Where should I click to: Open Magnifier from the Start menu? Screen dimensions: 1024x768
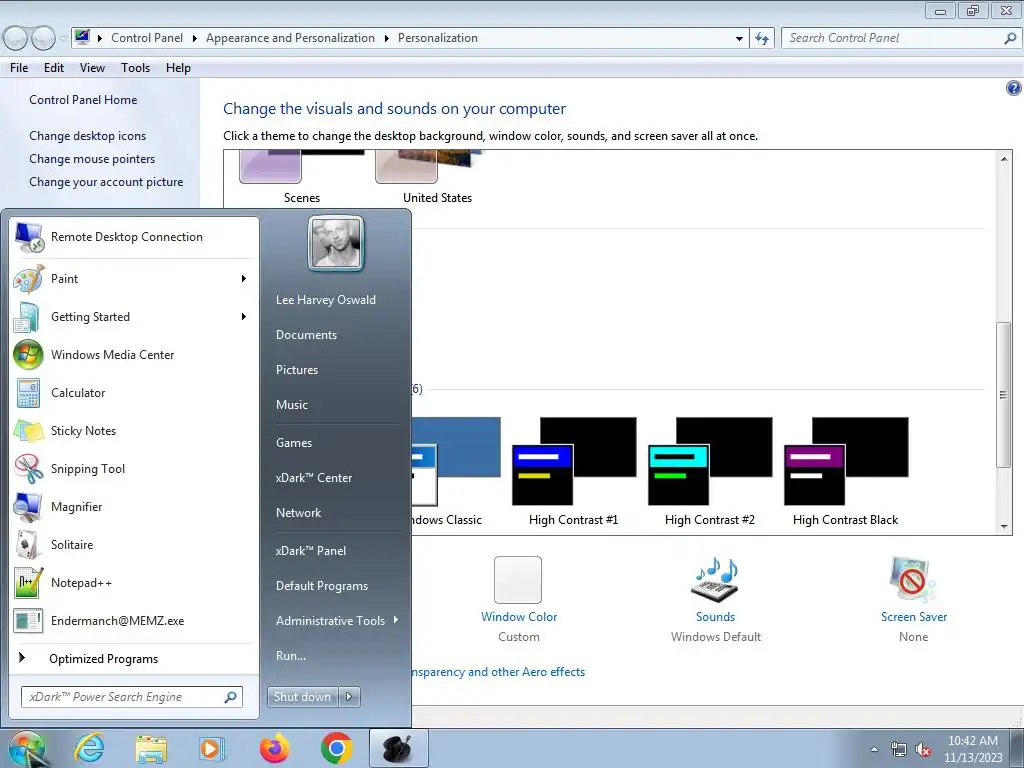point(135,507)
